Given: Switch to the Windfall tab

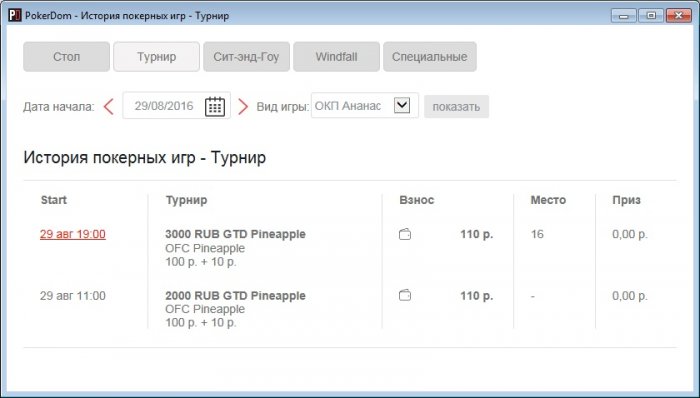Looking at the screenshot, I should pyautogui.click(x=336, y=57).
